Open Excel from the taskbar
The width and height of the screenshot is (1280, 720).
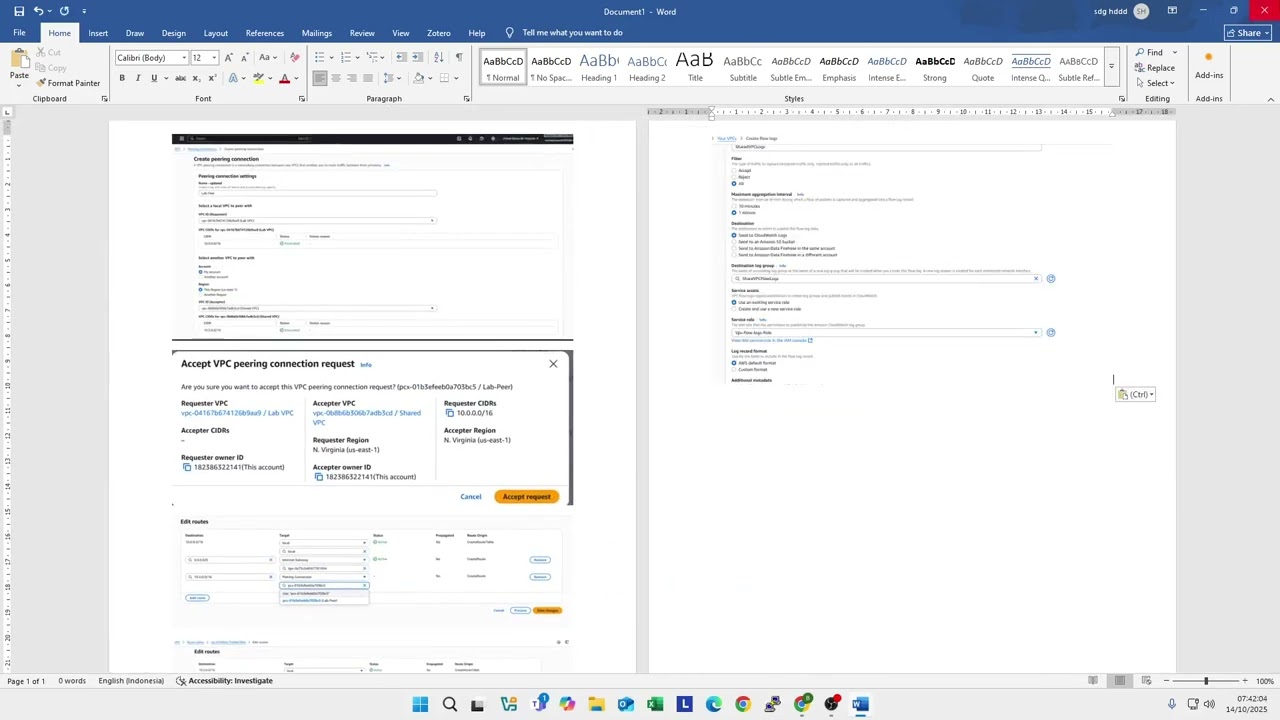click(655, 705)
